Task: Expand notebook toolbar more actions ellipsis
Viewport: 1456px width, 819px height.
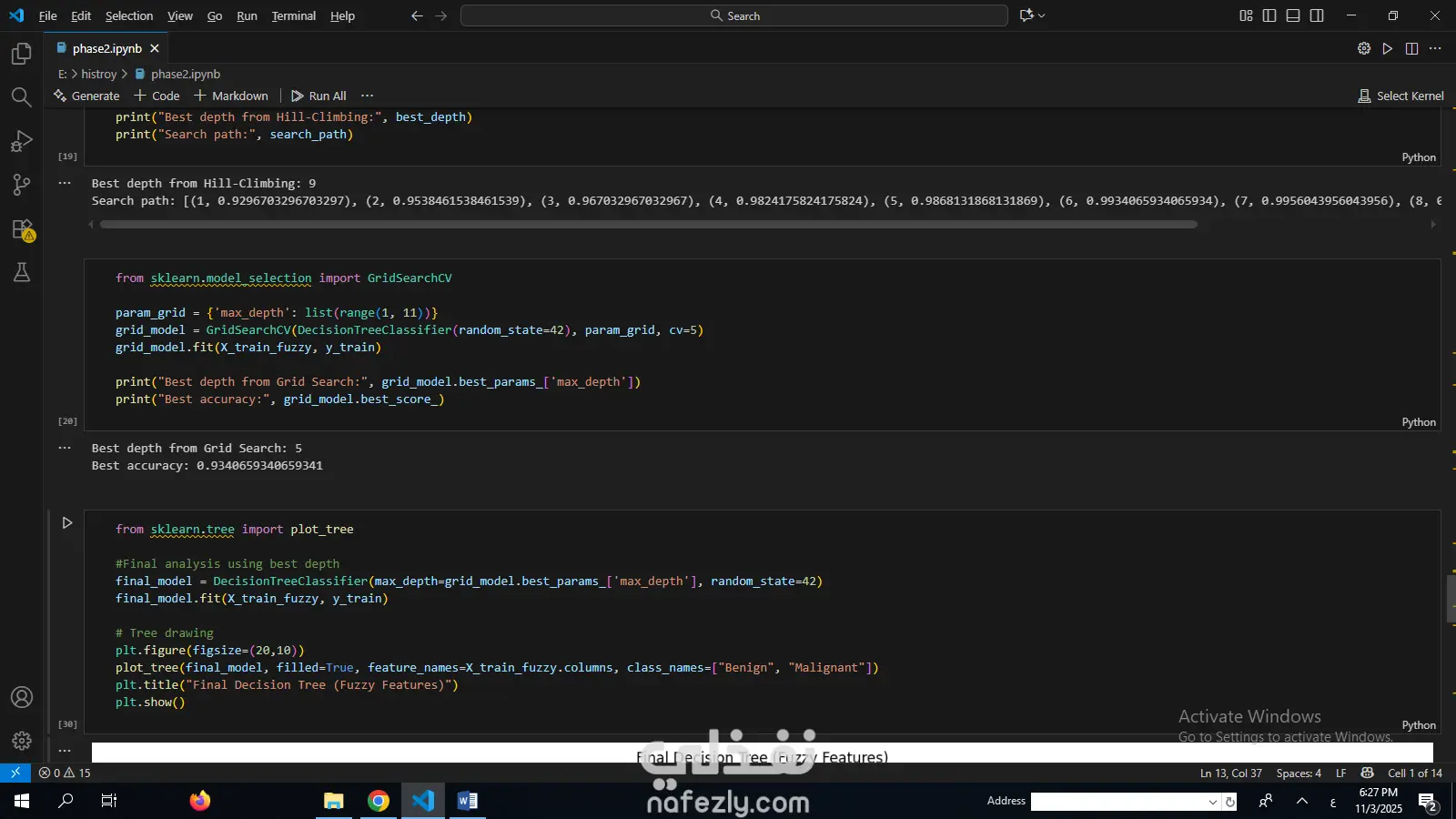Action: (x=368, y=96)
